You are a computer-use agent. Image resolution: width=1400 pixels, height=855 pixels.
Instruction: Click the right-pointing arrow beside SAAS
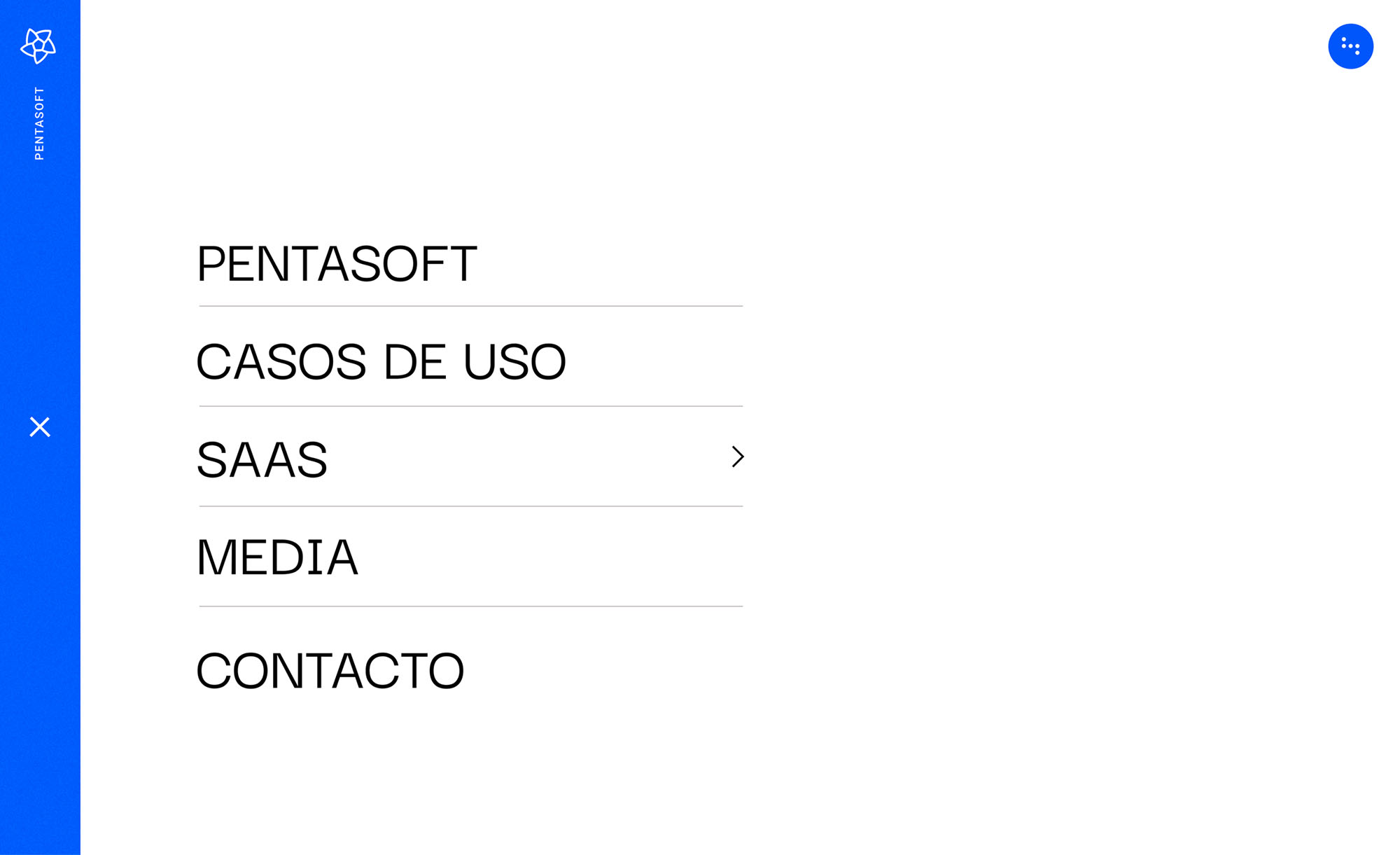pos(737,457)
